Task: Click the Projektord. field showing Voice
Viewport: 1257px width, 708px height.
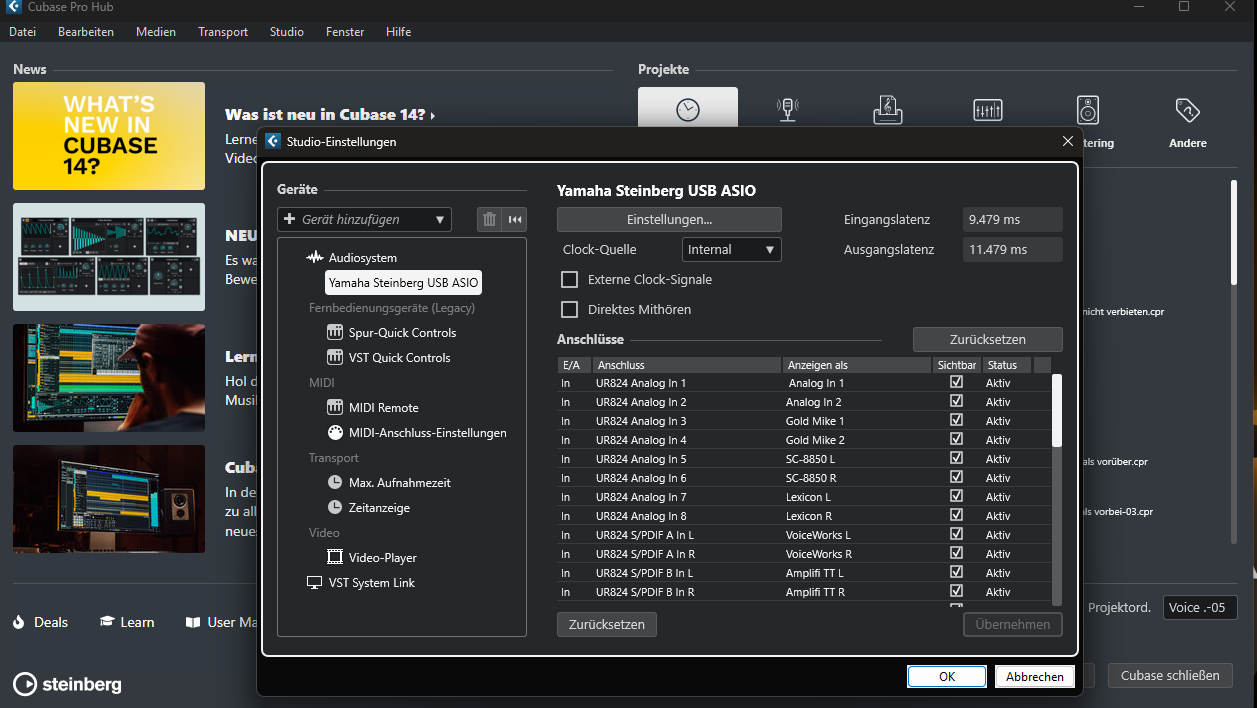Action: (1200, 607)
